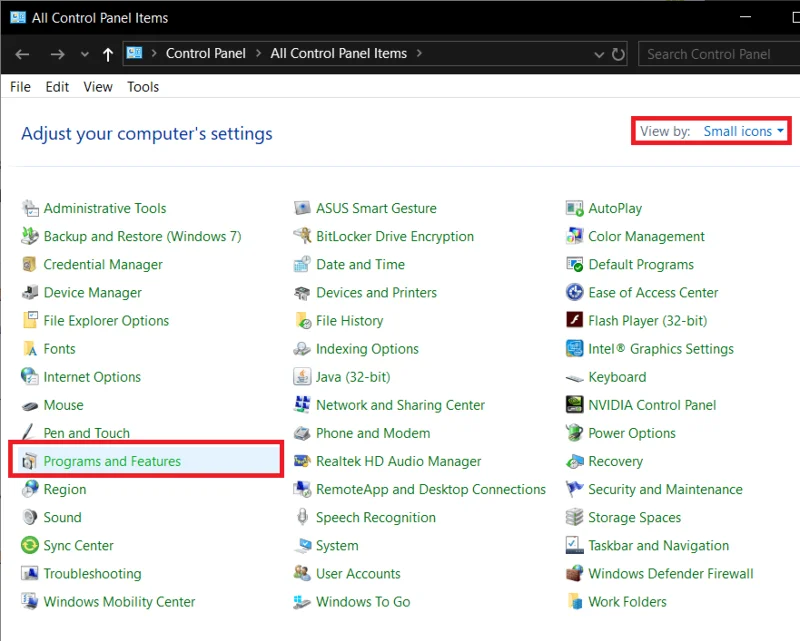The image size is (800, 641).
Task: Open the Power Options icon
Action: tap(574, 433)
